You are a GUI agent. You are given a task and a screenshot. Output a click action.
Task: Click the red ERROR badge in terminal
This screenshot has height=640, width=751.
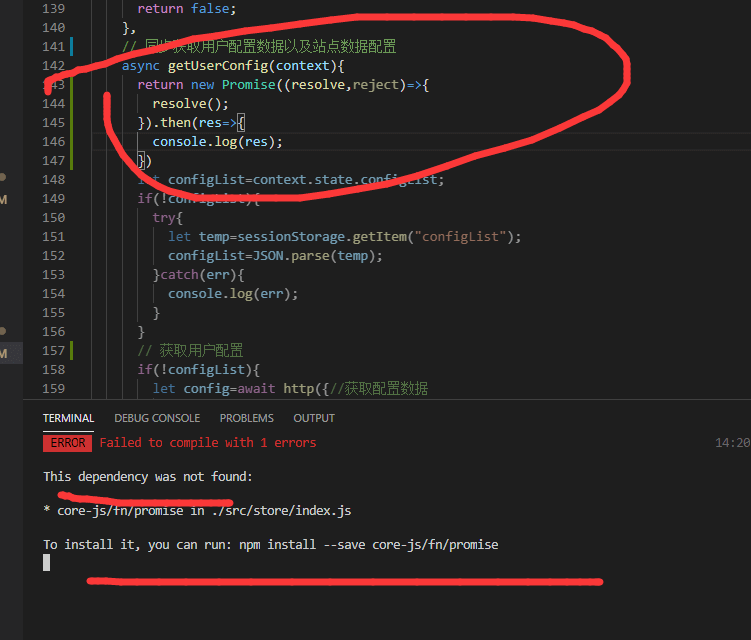coord(67,443)
